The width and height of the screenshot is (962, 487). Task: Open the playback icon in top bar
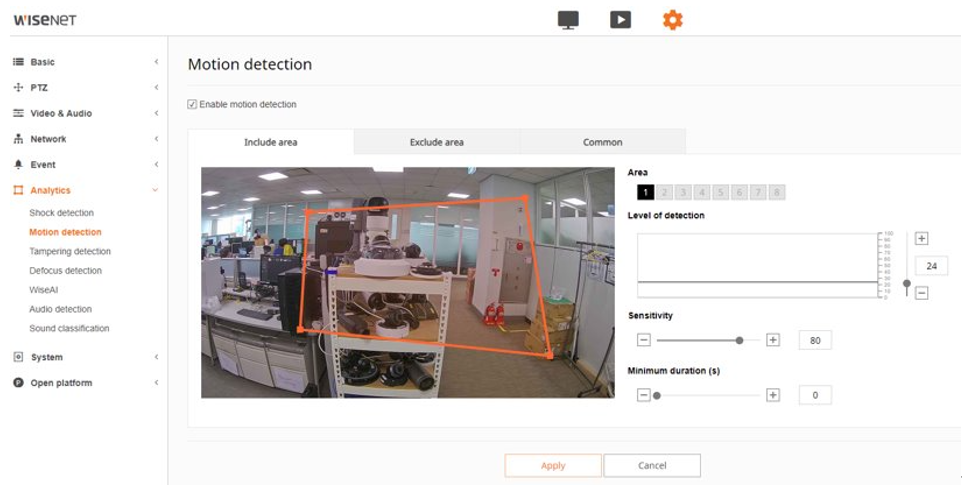click(x=620, y=20)
